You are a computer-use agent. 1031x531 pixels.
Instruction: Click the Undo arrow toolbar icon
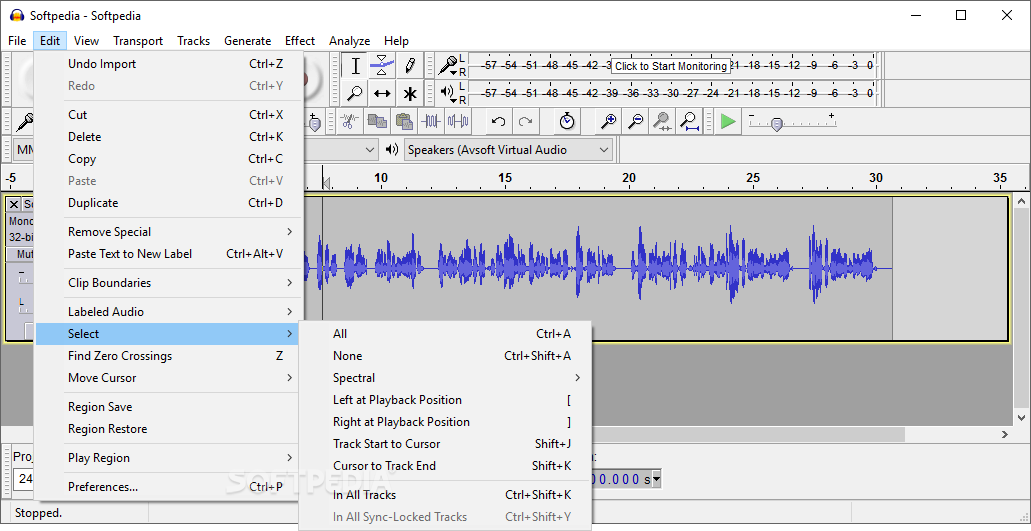click(x=498, y=121)
